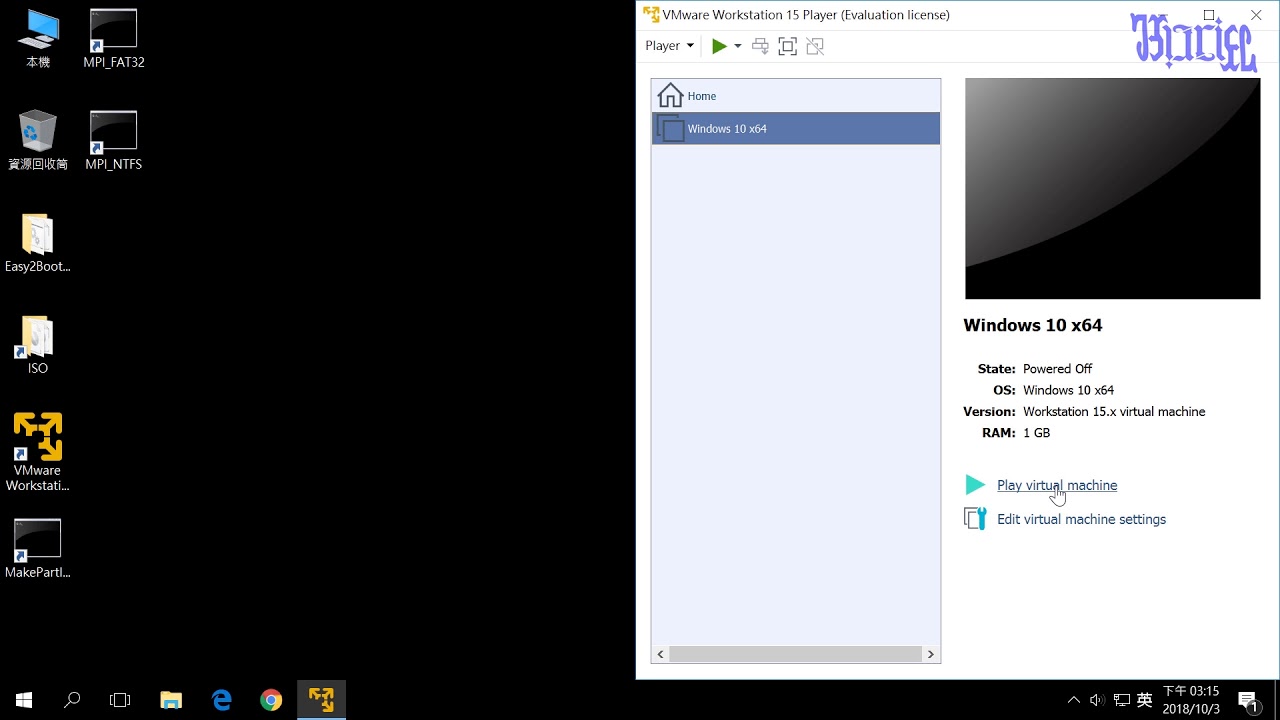Launch Microsoft Edge from taskbar

pyautogui.click(x=222, y=700)
